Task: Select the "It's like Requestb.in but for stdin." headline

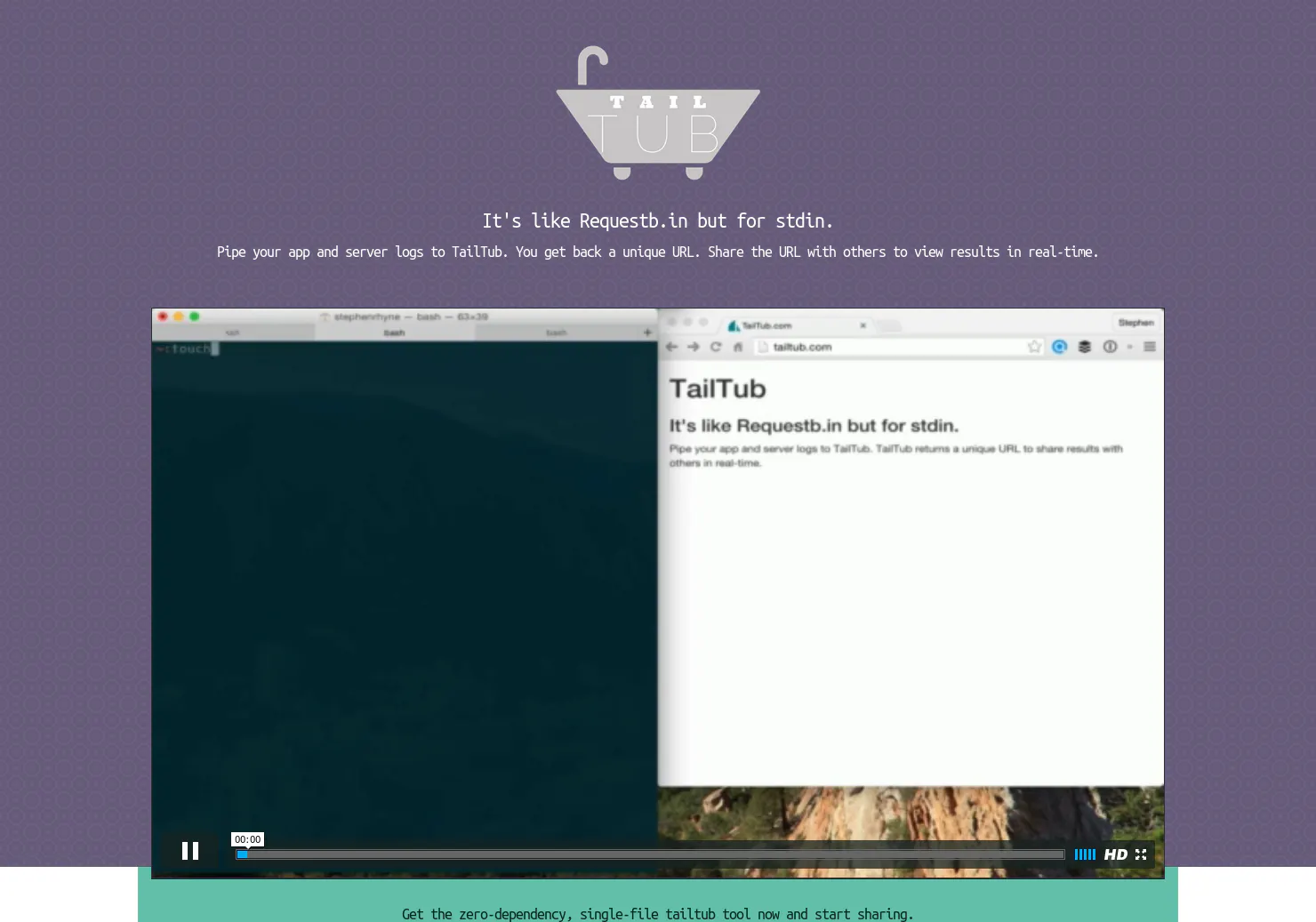Action: (x=658, y=220)
